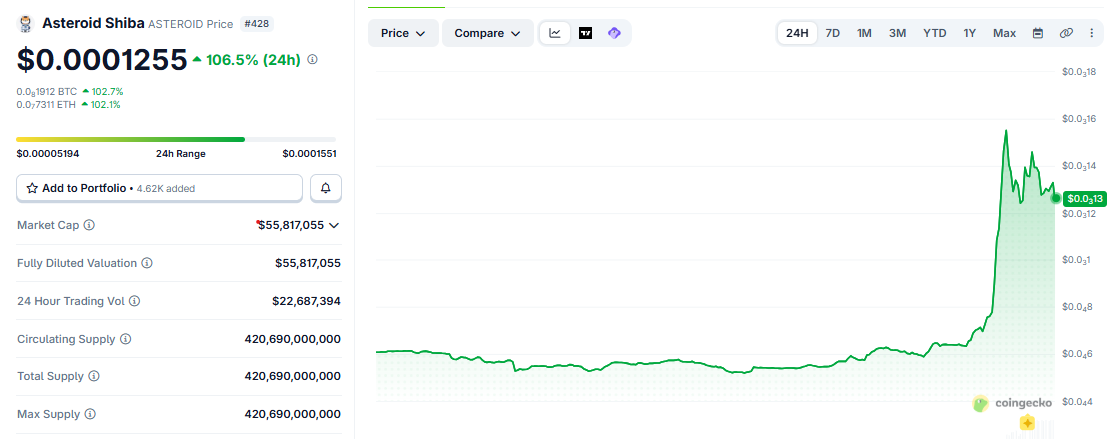Open the Compare dropdown
This screenshot has height=439, width=1111.
(487, 33)
